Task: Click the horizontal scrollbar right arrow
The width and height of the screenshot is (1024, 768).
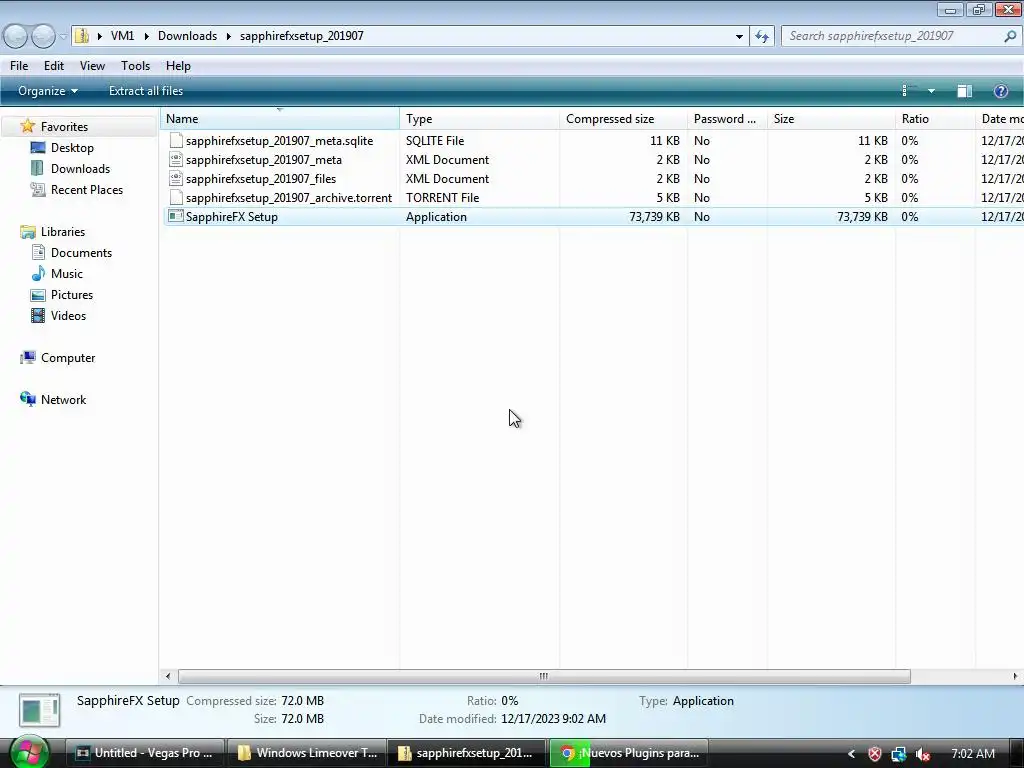Action: 1015,677
